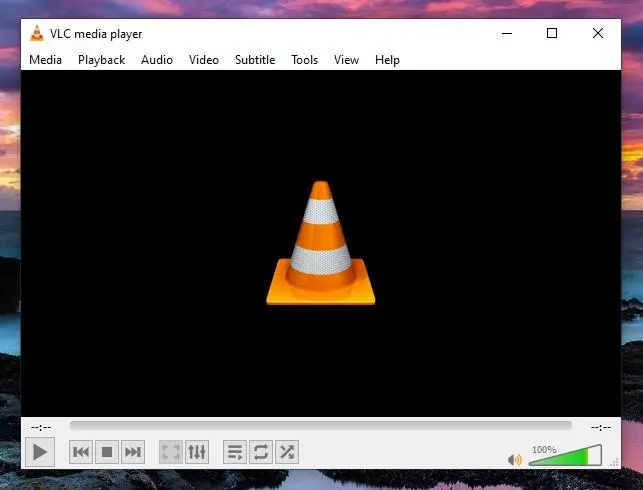Open the Media menu

(46, 60)
